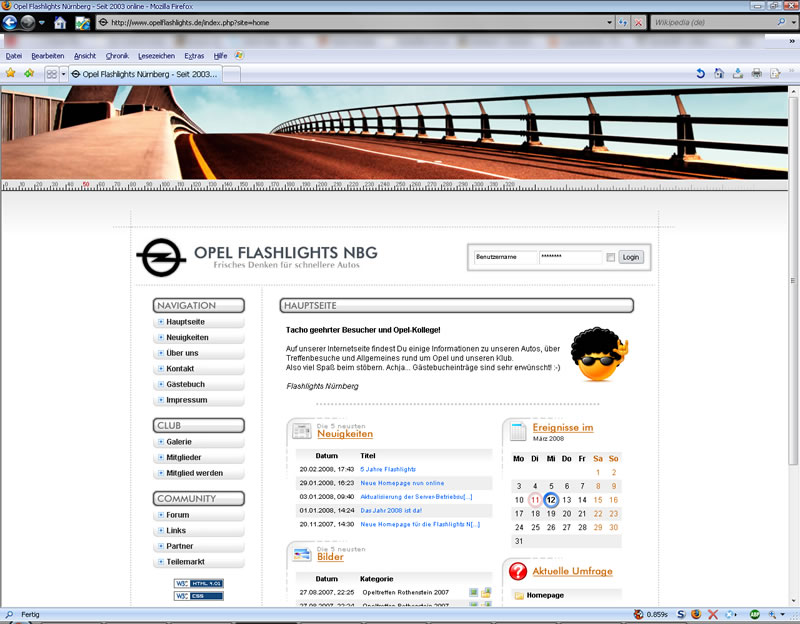Click the yellow bookmark star icon

point(10,73)
